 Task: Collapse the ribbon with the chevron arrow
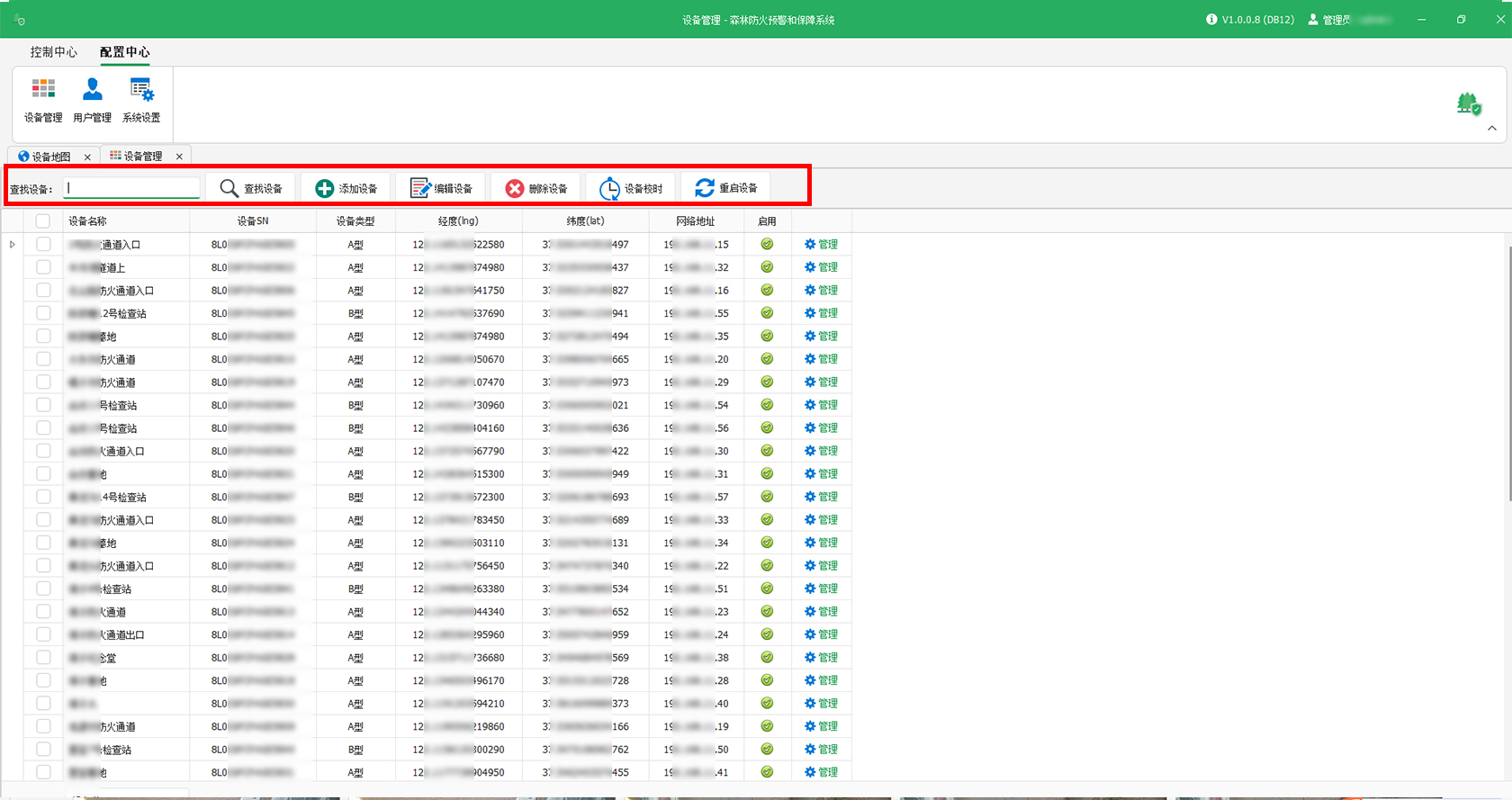[1492, 129]
